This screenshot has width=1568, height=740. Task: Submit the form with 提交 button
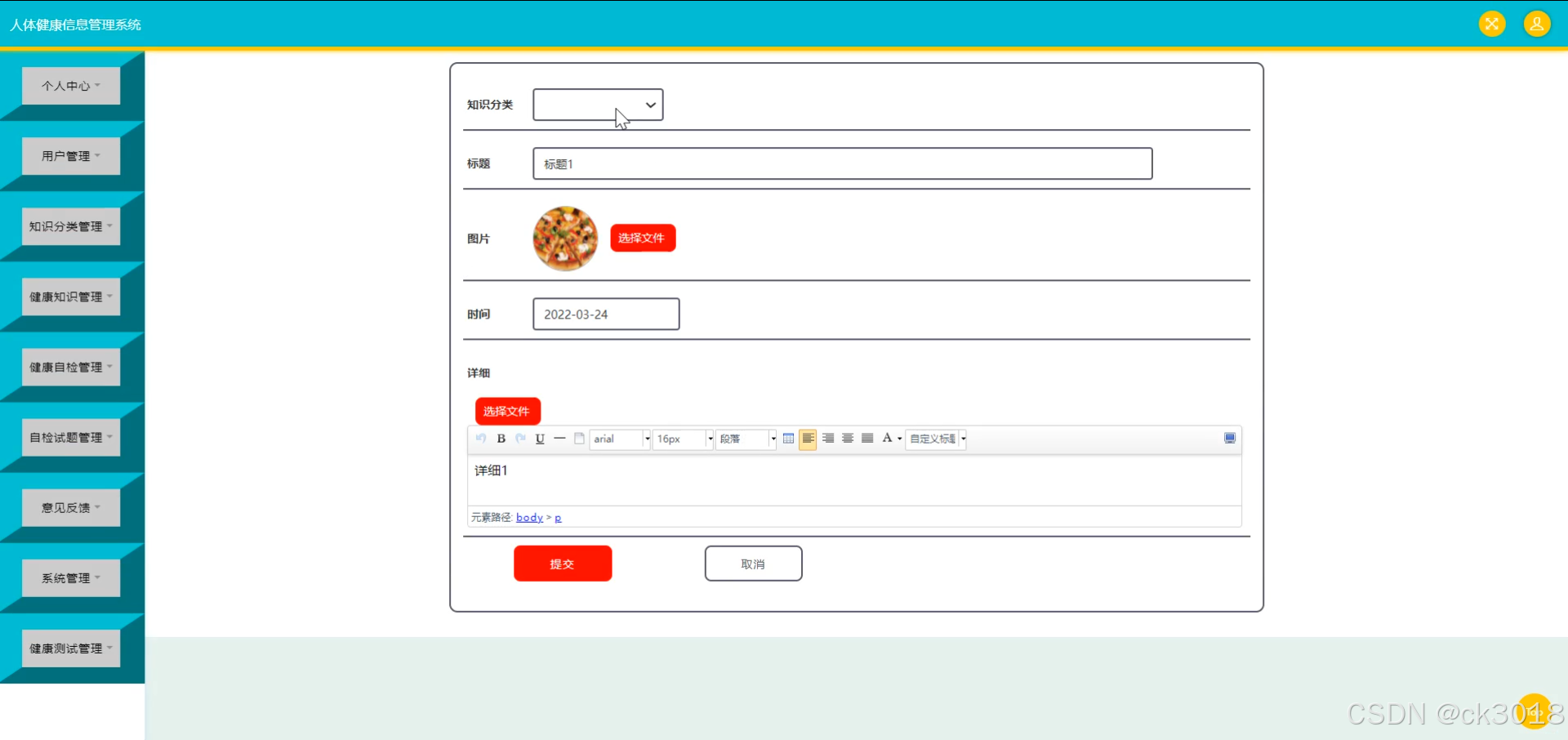[x=563, y=564]
